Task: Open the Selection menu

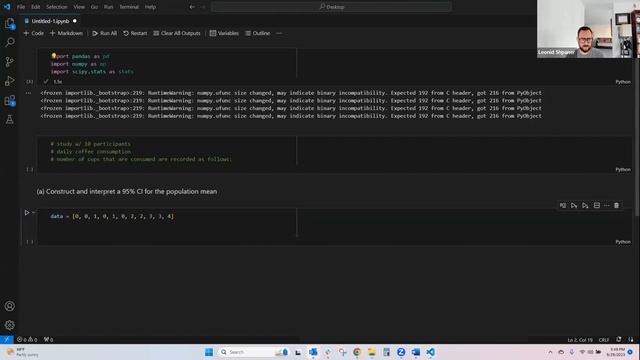Action: pos(56,7)
